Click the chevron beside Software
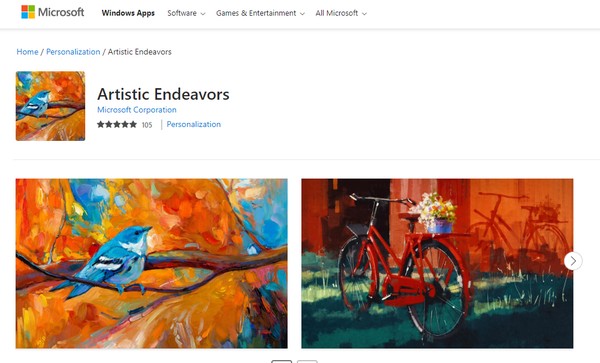Viewport: 600px width, 363px height. pyautogui.click(x=203, y=14)
